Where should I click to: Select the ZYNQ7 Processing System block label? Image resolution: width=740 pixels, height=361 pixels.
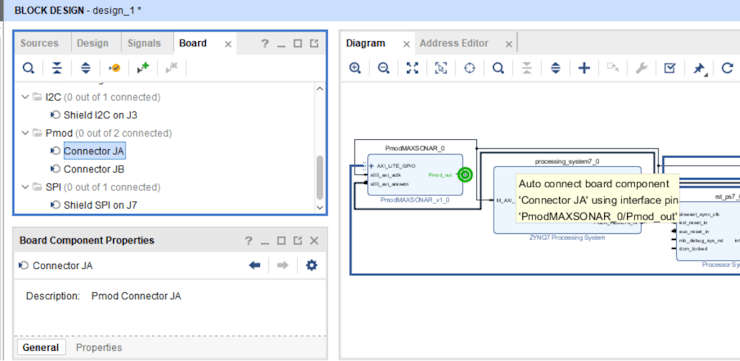(x=567, y=238)
